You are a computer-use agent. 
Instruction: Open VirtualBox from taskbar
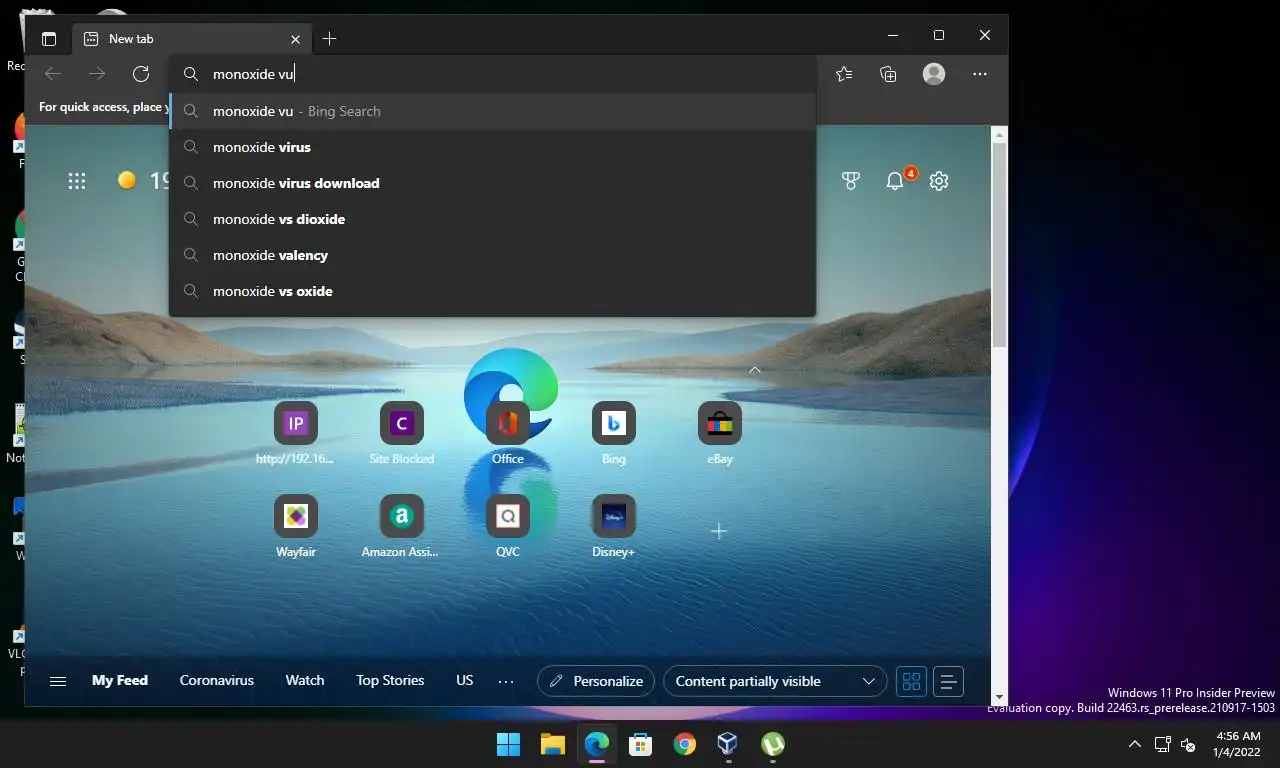(x=728, y=744)
